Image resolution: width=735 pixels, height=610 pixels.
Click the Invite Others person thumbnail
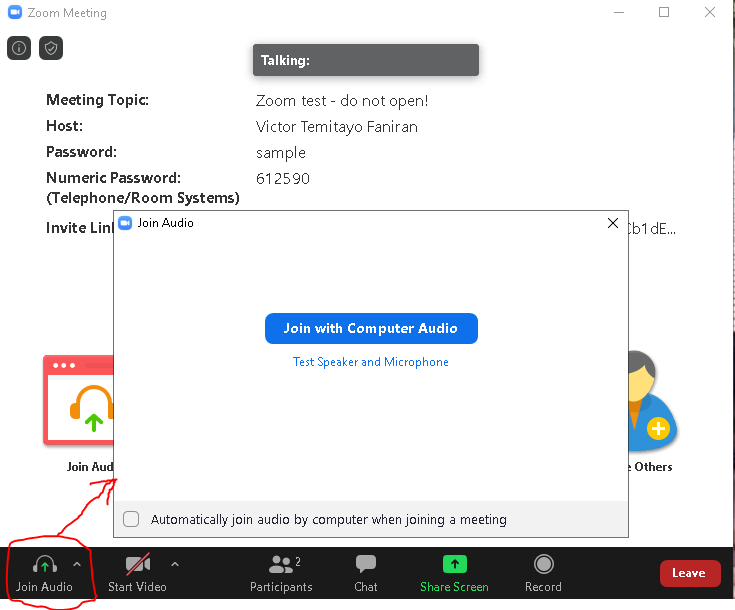(x=652, y=402)
